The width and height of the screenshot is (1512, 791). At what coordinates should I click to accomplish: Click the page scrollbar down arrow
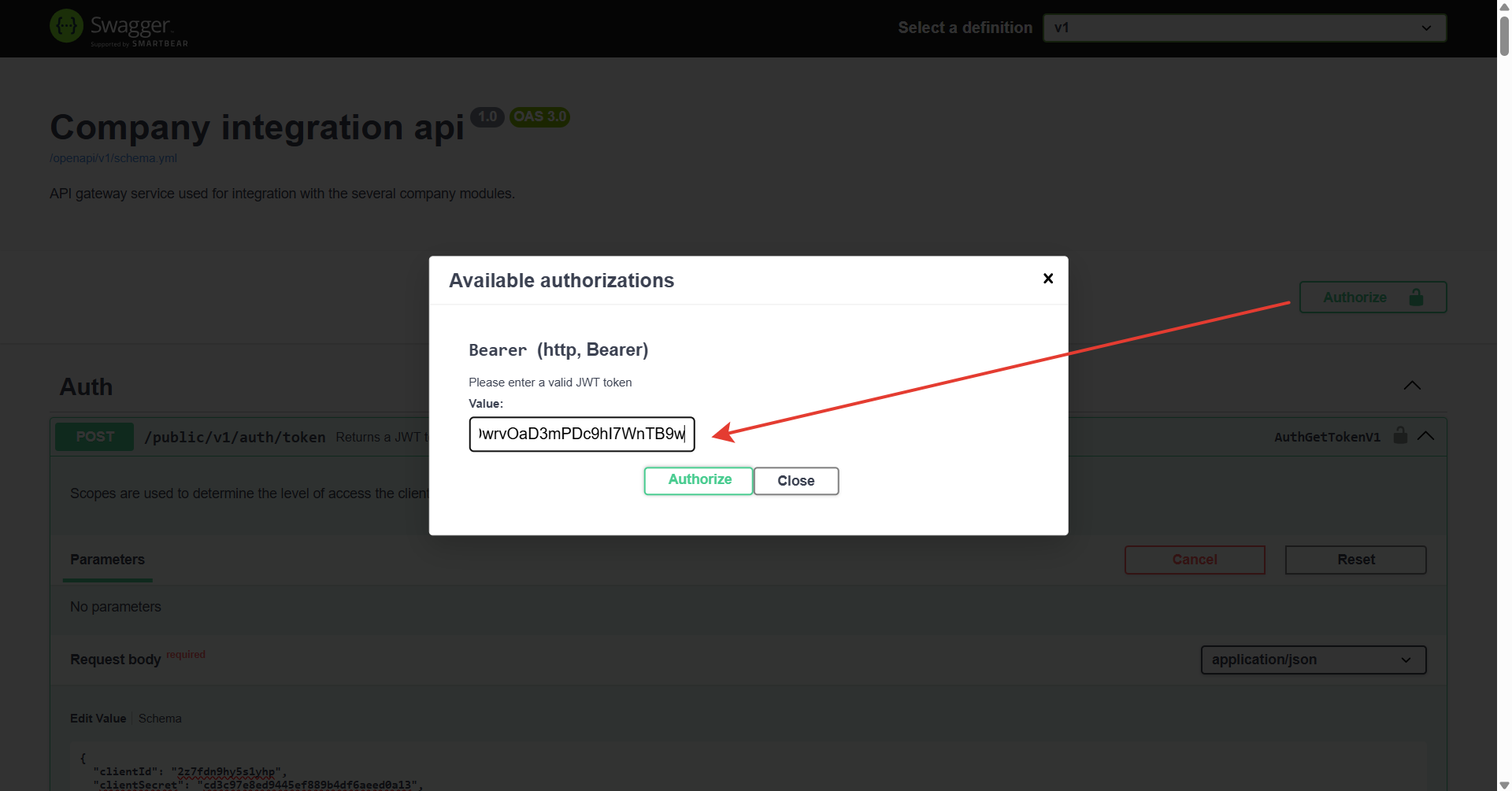point(1504,785)
